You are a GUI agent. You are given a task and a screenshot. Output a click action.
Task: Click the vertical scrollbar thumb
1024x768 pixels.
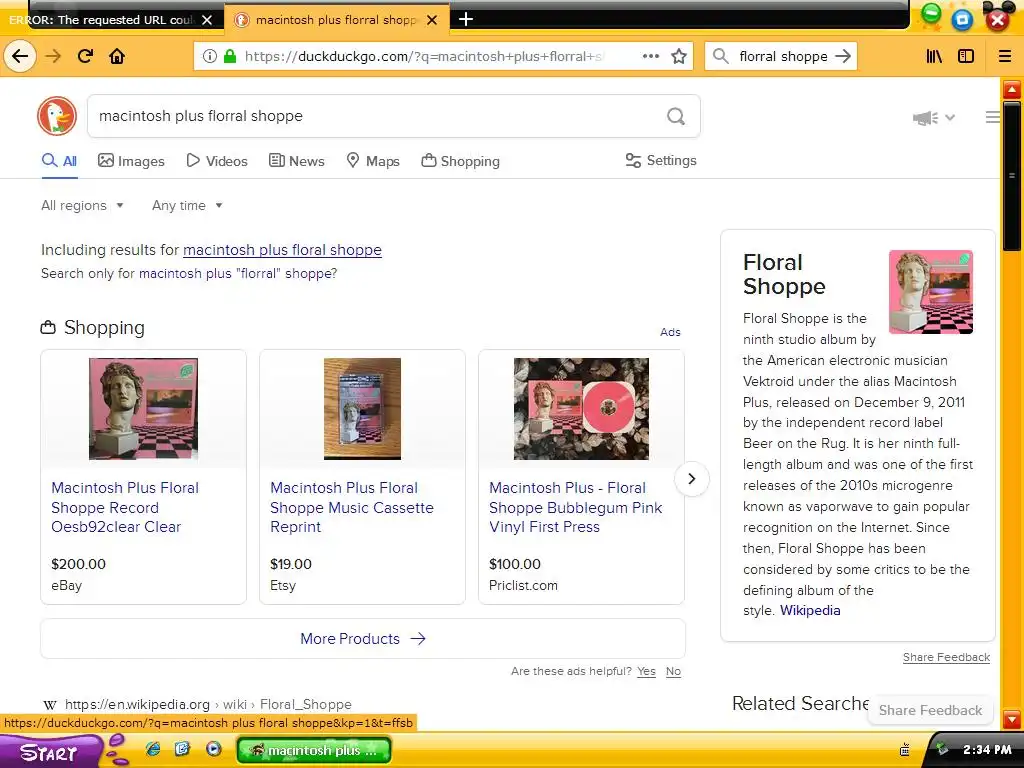[1012, 175]
